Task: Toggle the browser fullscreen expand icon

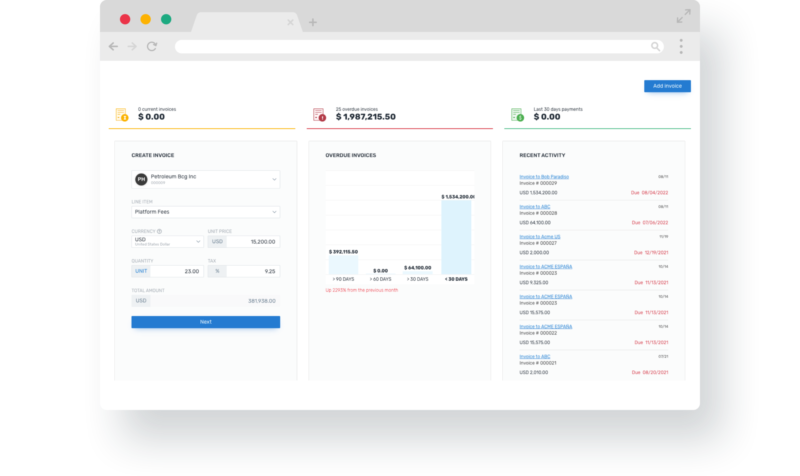Action: (683, 16)
